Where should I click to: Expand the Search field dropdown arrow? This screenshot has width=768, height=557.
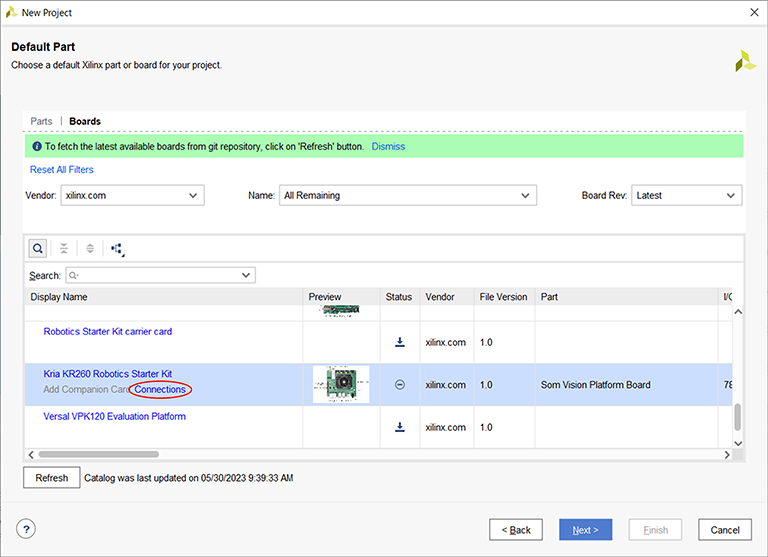tap(246, 275)
